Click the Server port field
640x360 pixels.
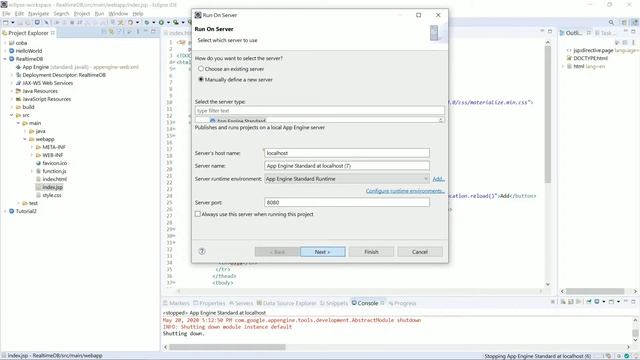(x=347, y=202)
